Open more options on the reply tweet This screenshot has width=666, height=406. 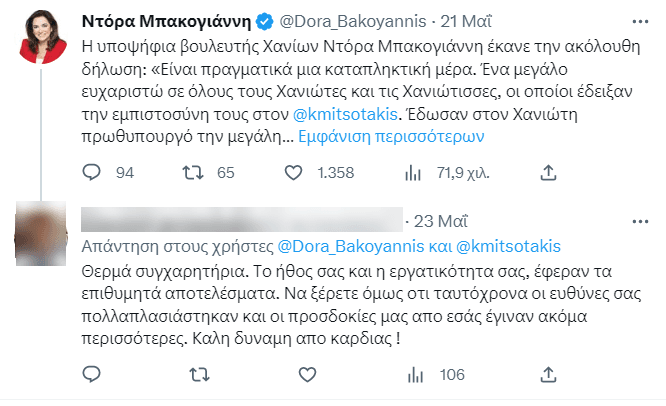(639, 221)
